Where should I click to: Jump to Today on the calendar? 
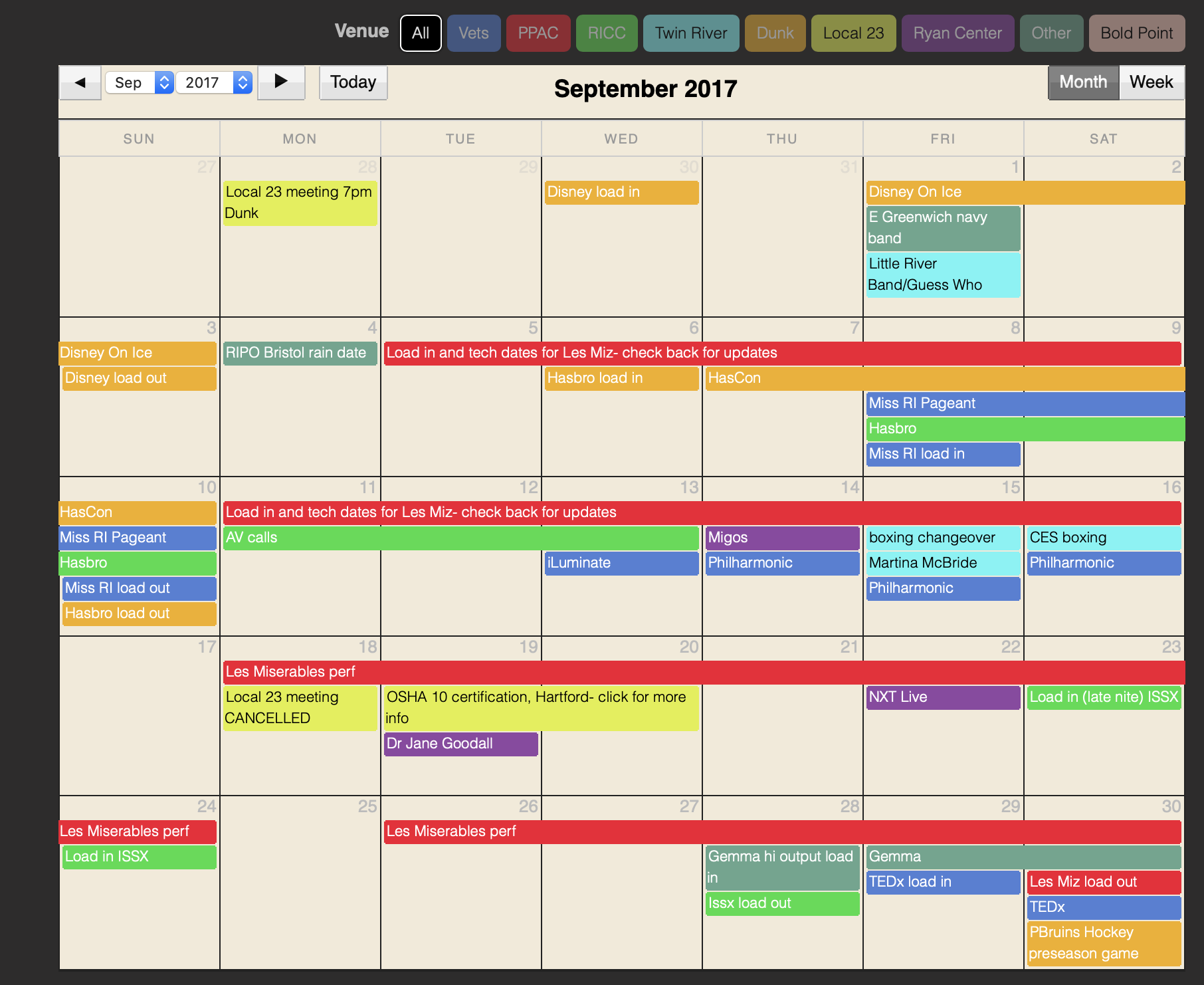coord(353,82)
